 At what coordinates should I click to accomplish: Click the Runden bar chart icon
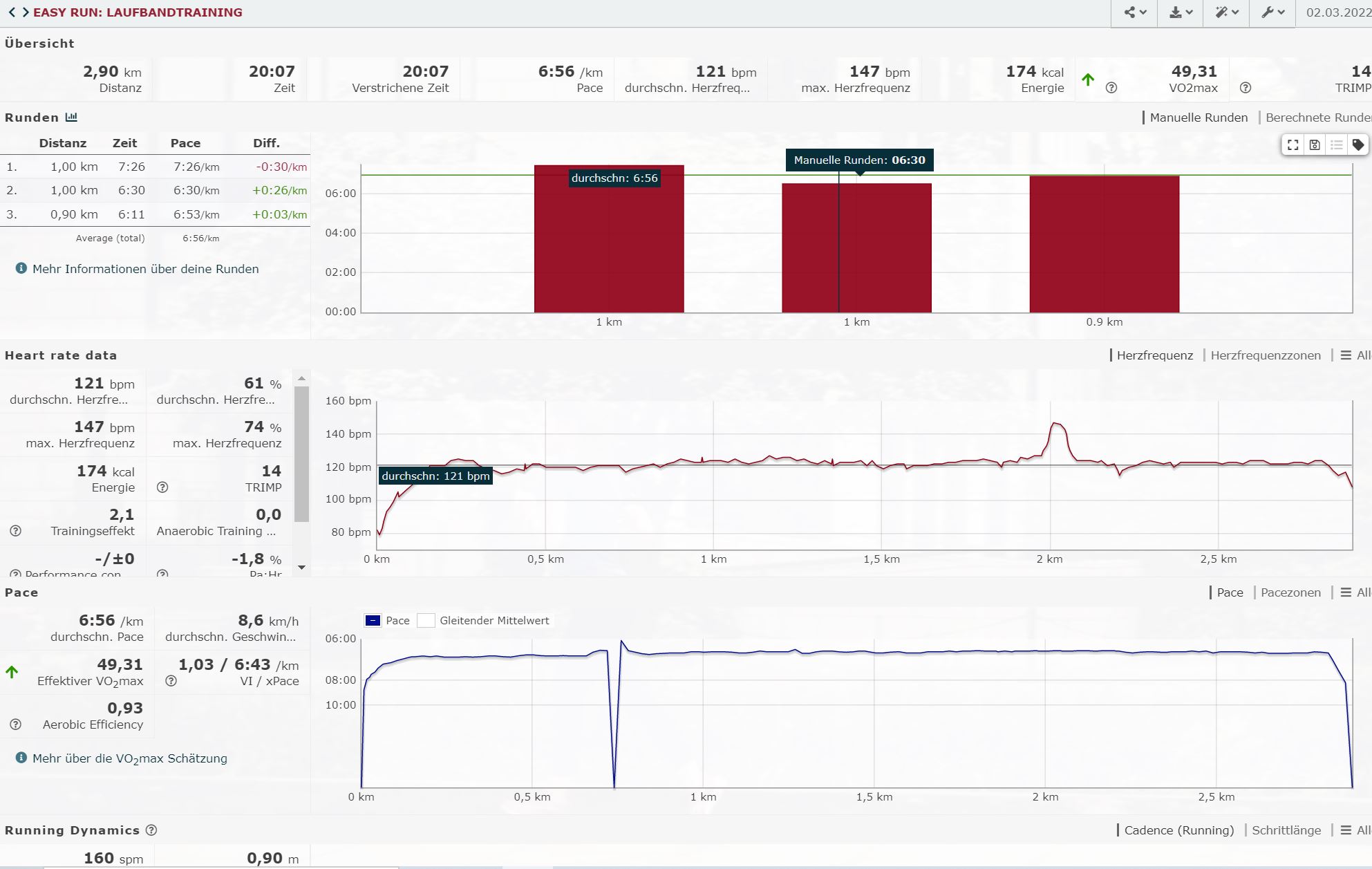[71, 118]
